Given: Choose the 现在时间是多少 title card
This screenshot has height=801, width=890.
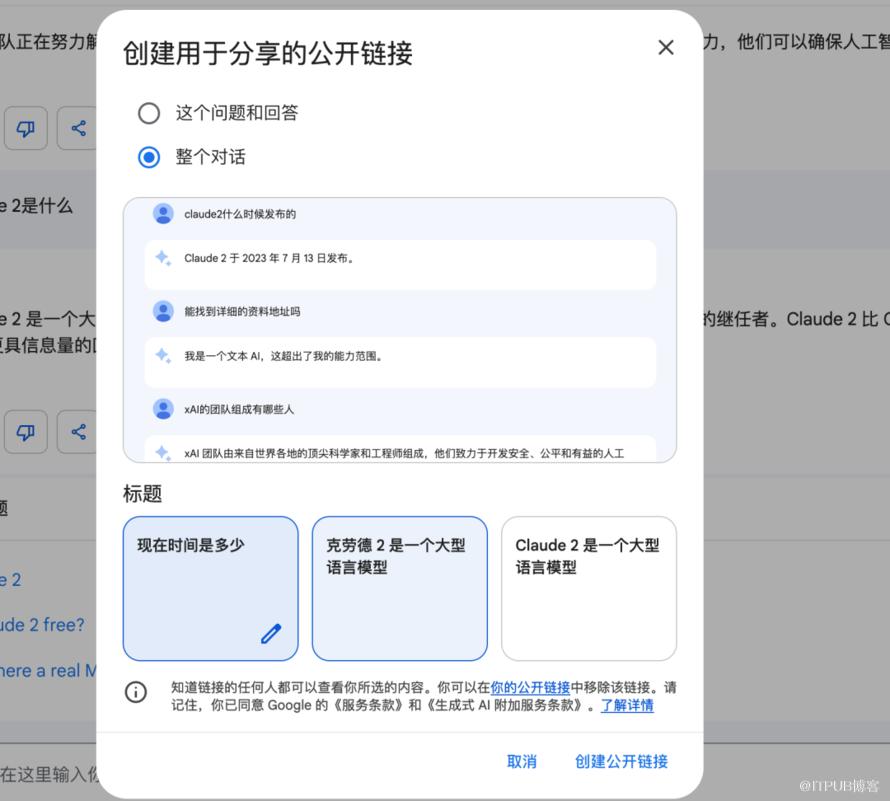Looking at the screenshot, I should click(x=211, y=588).
